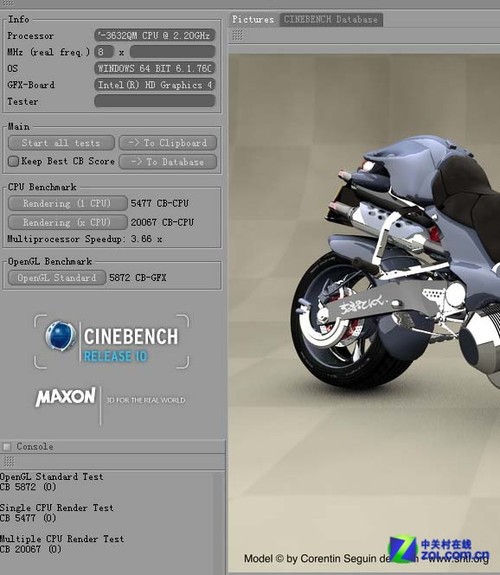Click console line Single CPU Render Test

click(x=57, y=508)
